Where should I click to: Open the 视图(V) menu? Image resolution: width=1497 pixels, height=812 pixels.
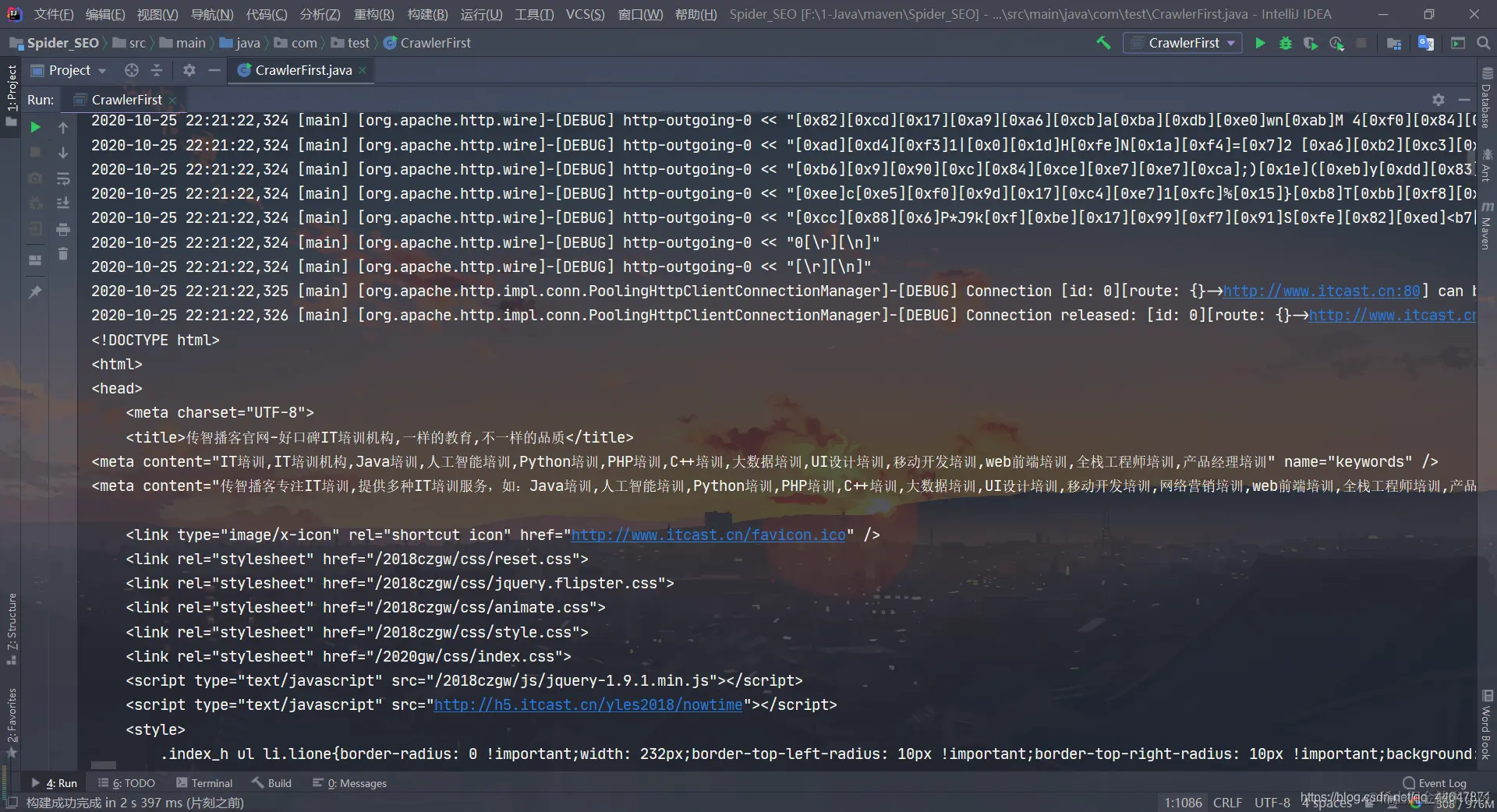coord(157,14)
